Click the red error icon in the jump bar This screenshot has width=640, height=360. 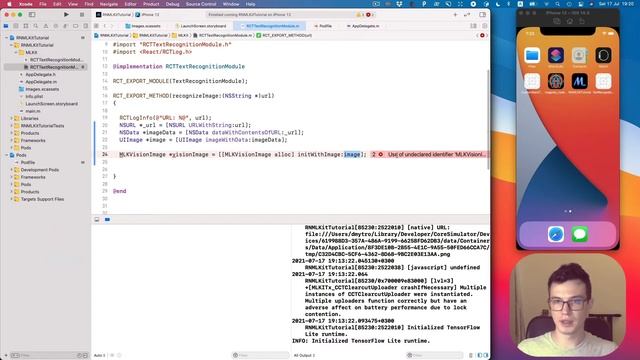pos(482,36)
